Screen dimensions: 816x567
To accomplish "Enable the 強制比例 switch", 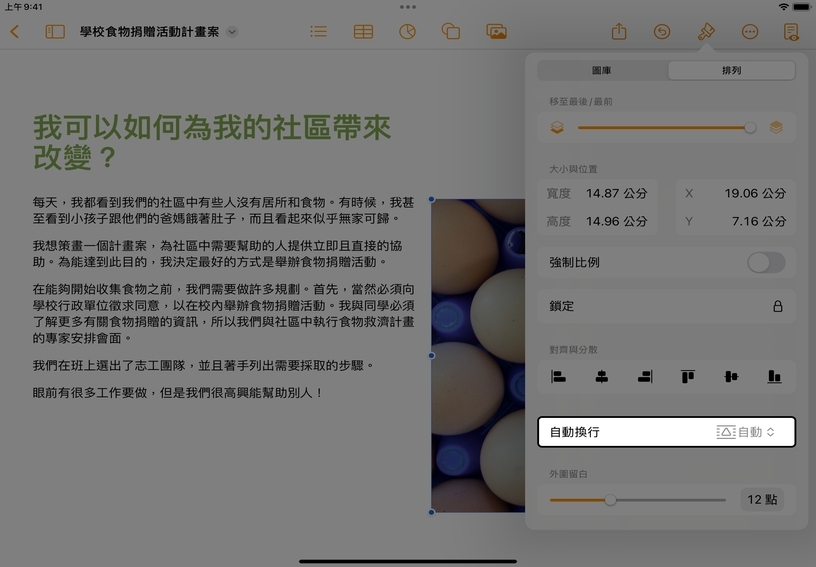I will pyautogui.click(x=765, y=263).
